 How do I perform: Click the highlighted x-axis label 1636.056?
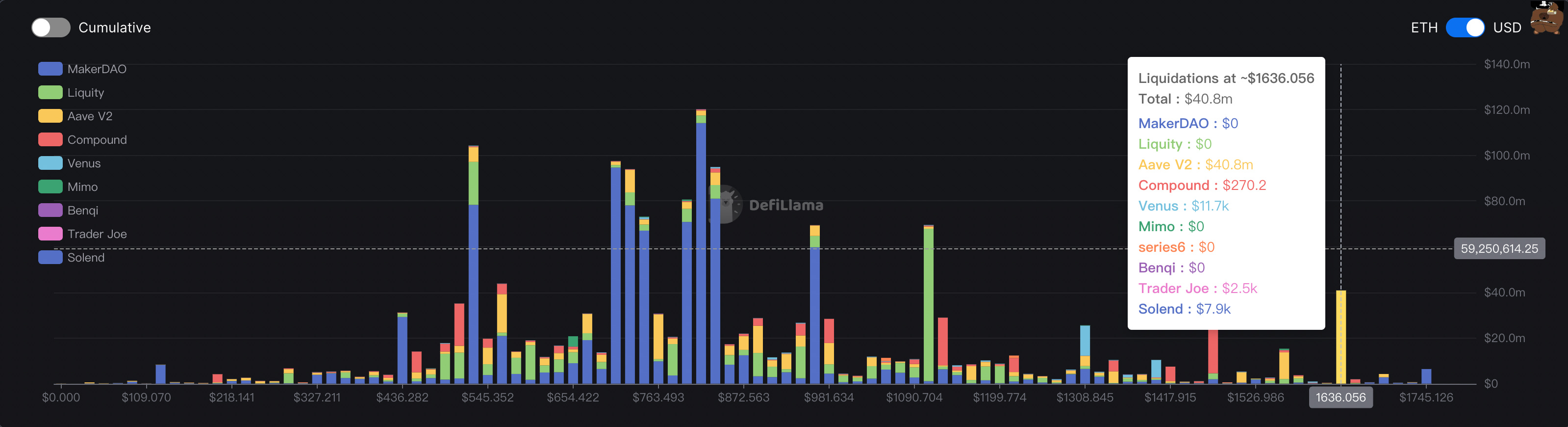1340,397
